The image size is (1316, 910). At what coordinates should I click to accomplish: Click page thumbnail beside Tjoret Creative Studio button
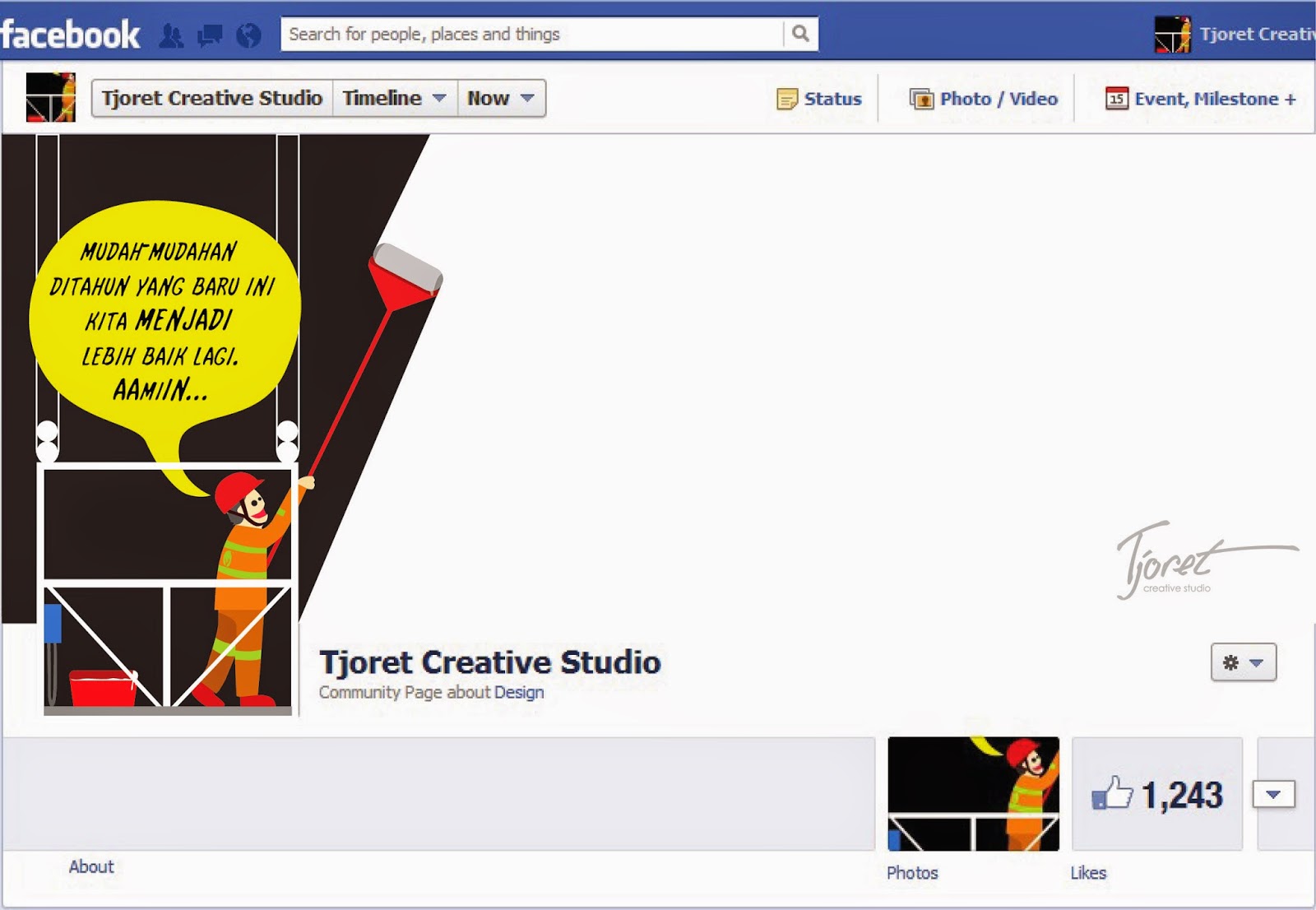point(50,97)
